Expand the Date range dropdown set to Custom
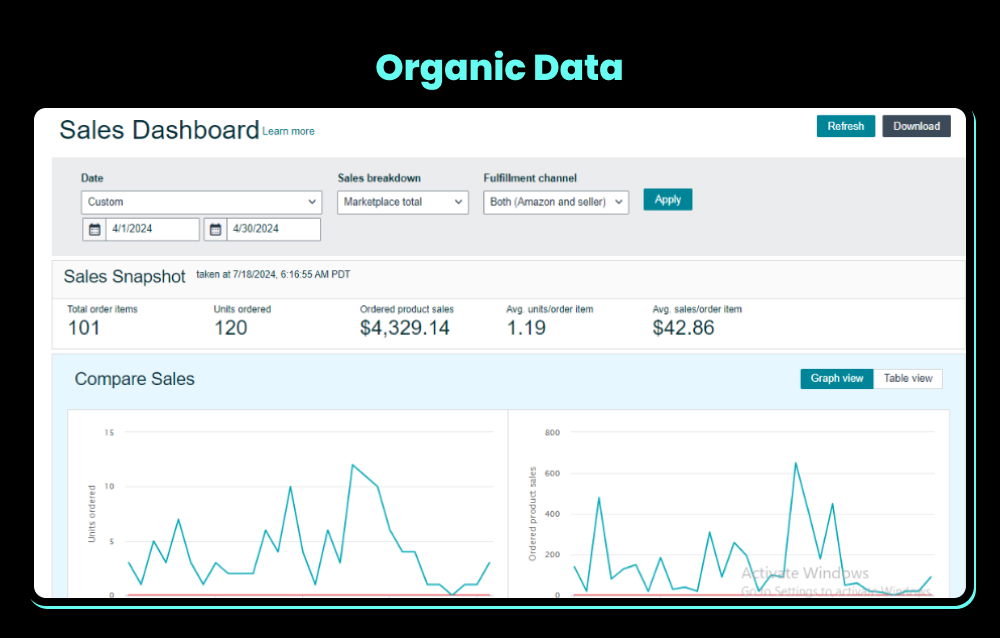This screenshot has width=1000, height=638. pos(201,202)
